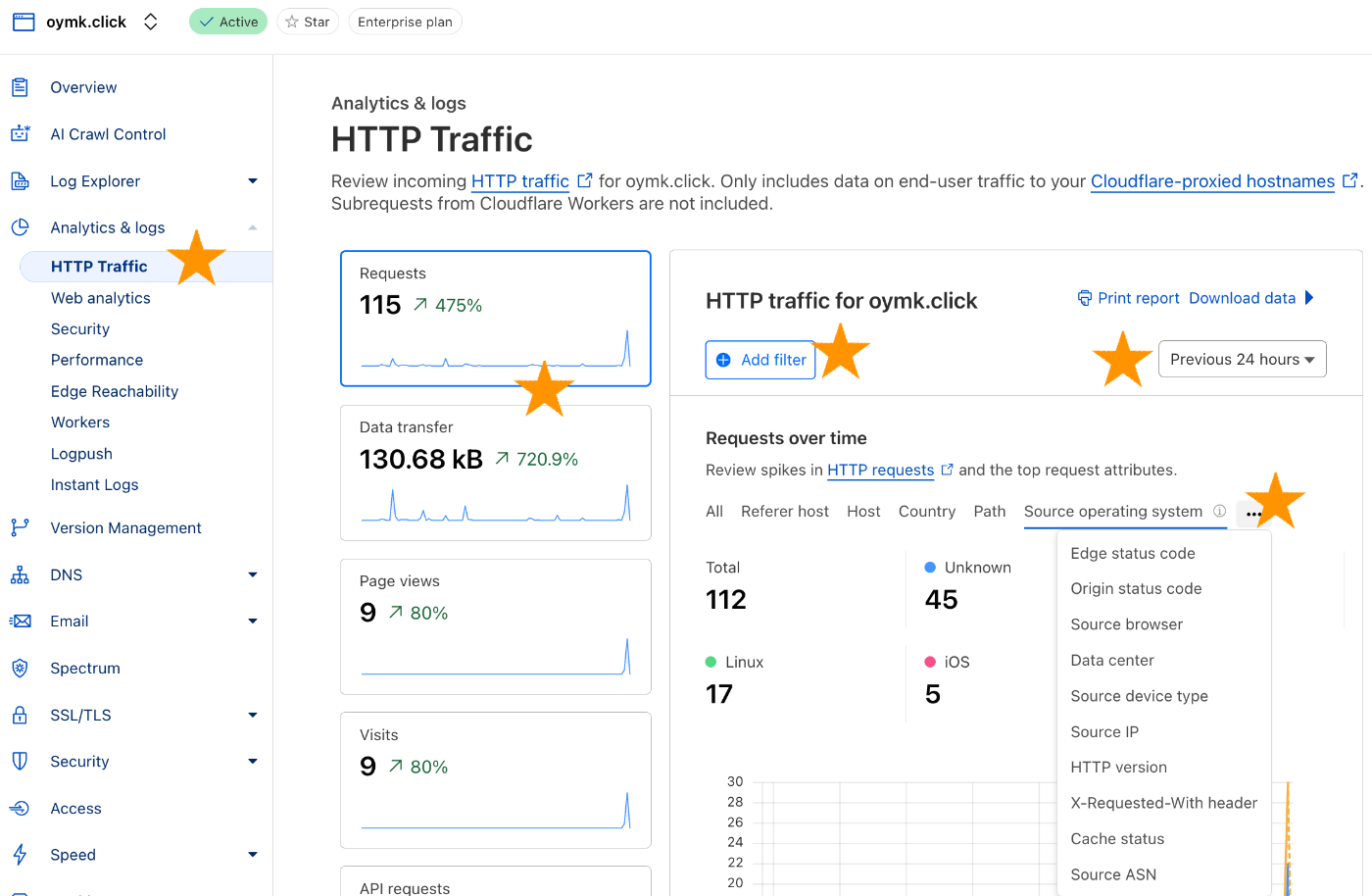The width and height of the screenshot is (1372, 896).
Task: Collapse the Analytics & logs section arrow
Action: coord(253,227)
